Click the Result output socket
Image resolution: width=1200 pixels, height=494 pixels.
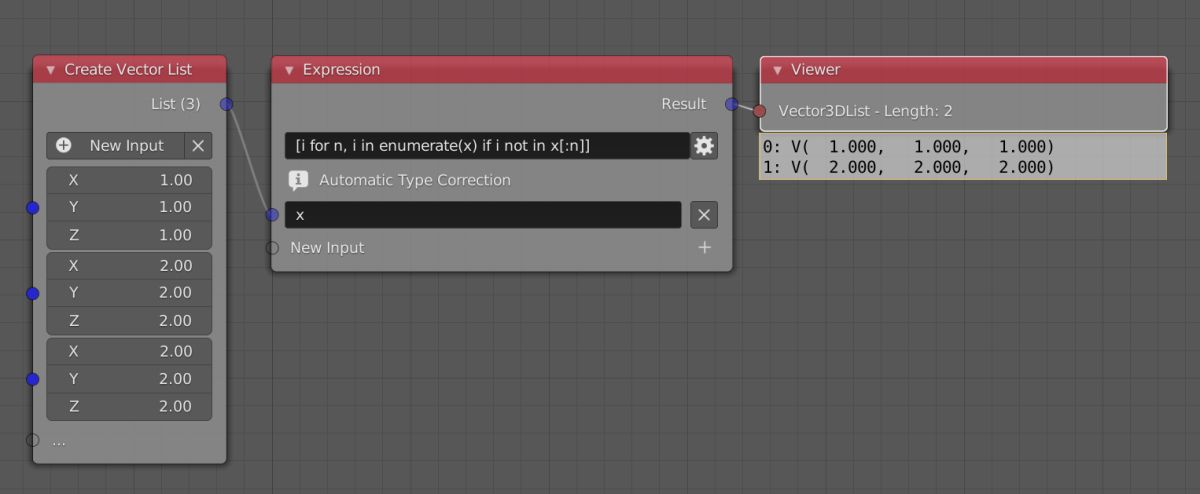(x=732, y=104)
